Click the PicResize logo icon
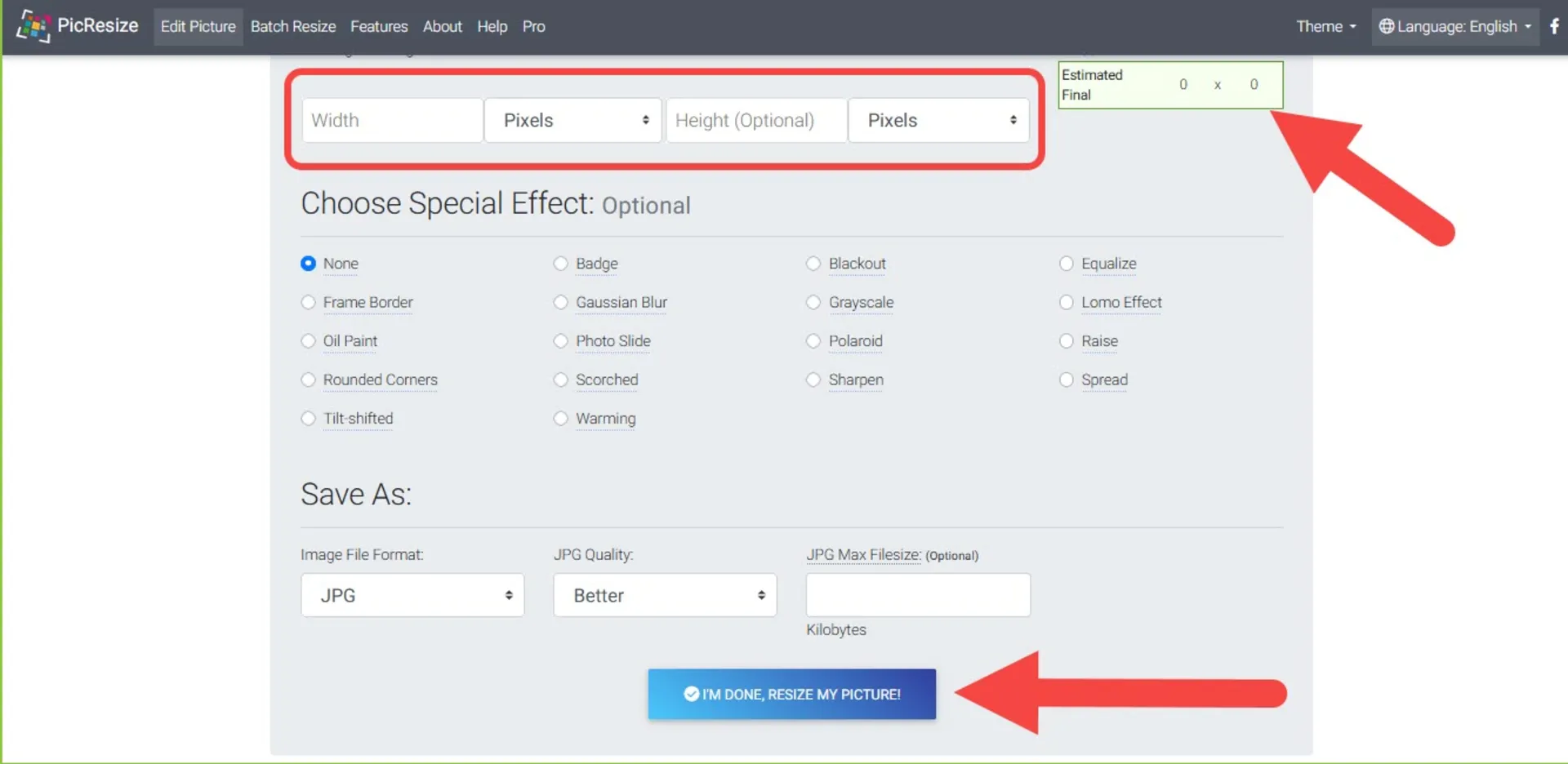The width and height of the screenshot is (1568, 764). [33, 26]
